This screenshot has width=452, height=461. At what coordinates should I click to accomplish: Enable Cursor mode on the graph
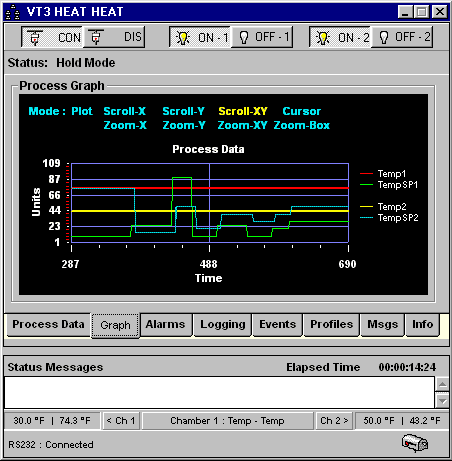pos(302,111)
